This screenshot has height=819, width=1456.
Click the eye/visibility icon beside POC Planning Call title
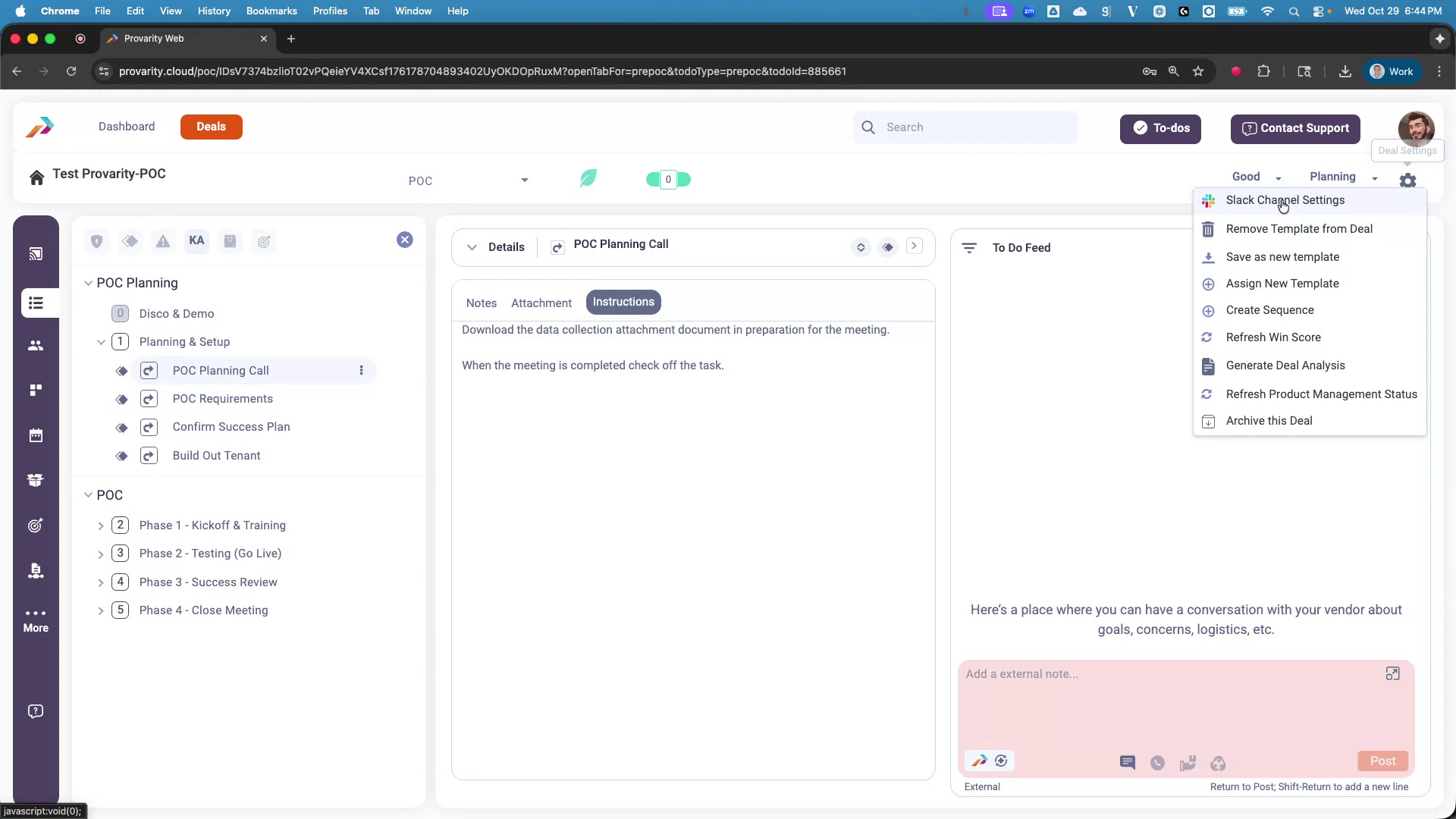point(887,247)
